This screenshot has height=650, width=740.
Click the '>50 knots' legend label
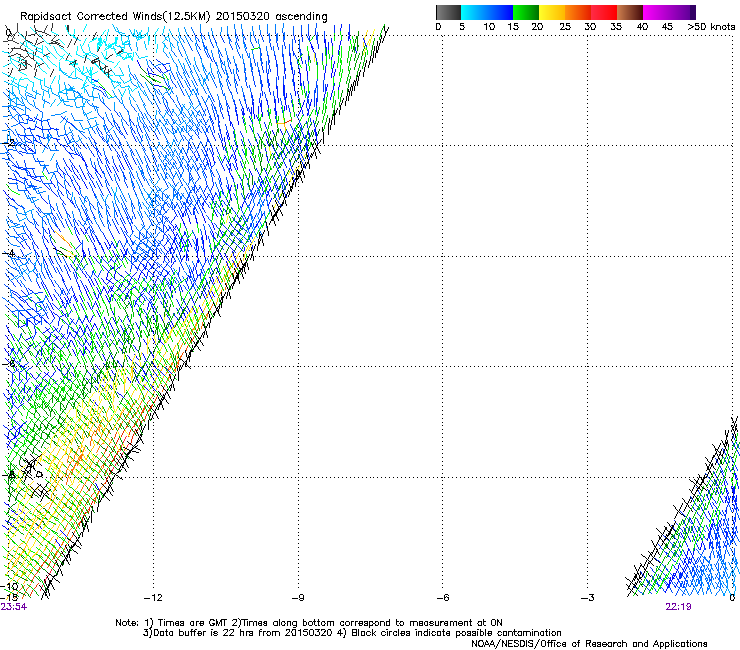click(x=711, y=27)
